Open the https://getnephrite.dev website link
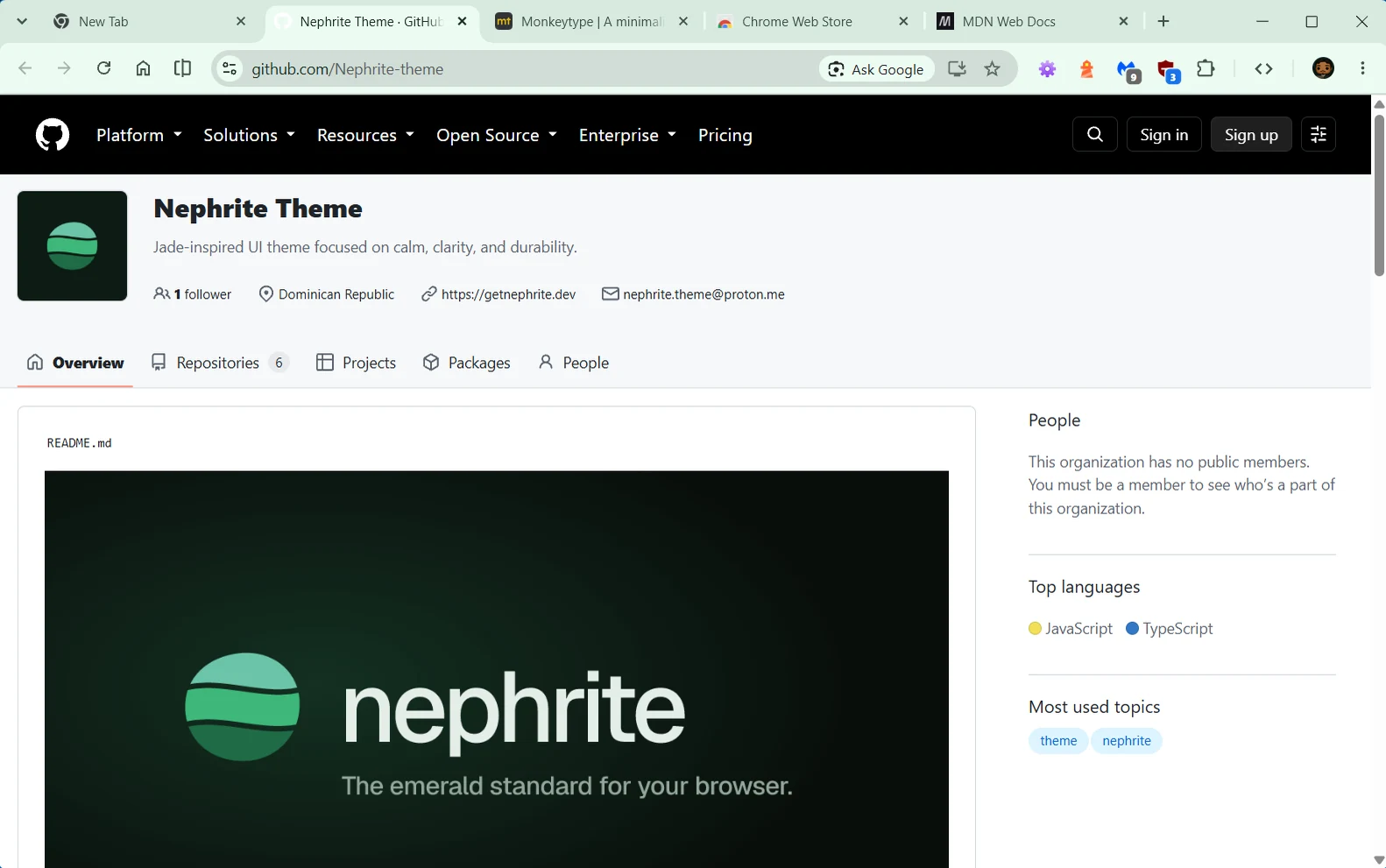This screenshot has width=1386, height=868. [x=508, y=294]
